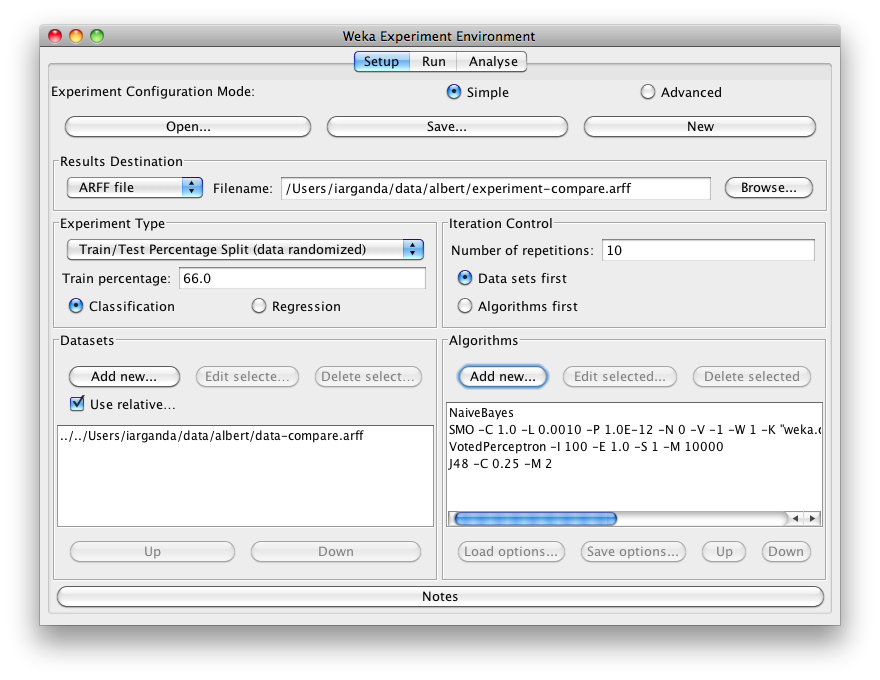This screenshot has width=880, height=680.
Task: Click the Open... button
Action: 188,127
